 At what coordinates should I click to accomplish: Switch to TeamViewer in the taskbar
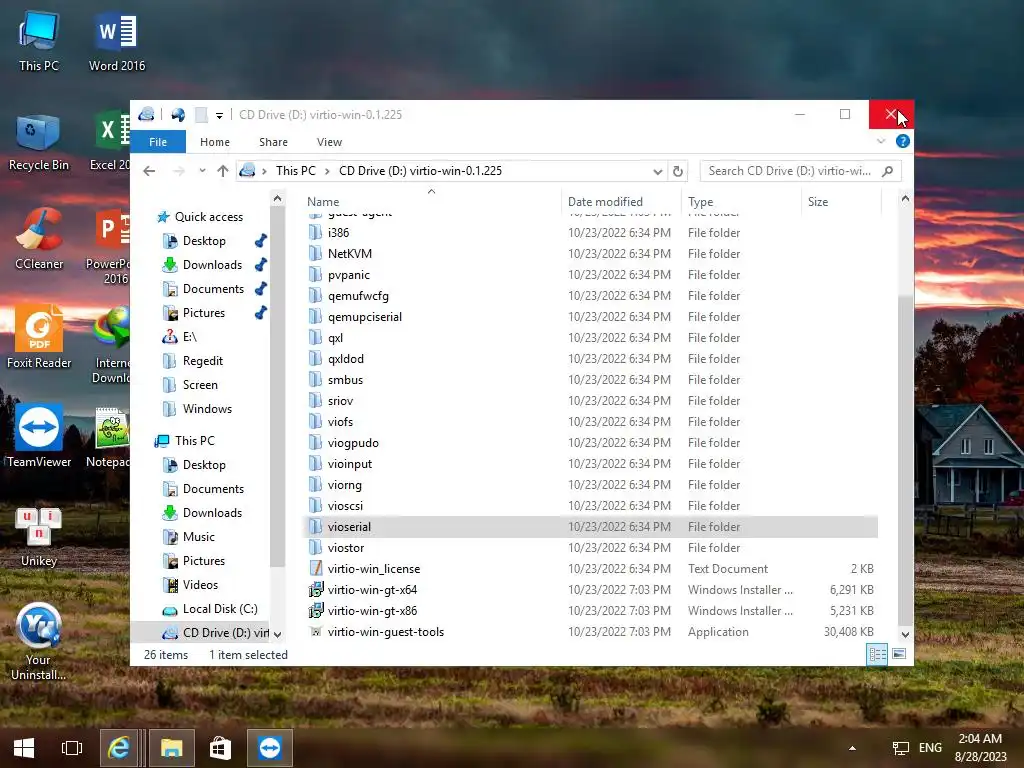[270, 748]
